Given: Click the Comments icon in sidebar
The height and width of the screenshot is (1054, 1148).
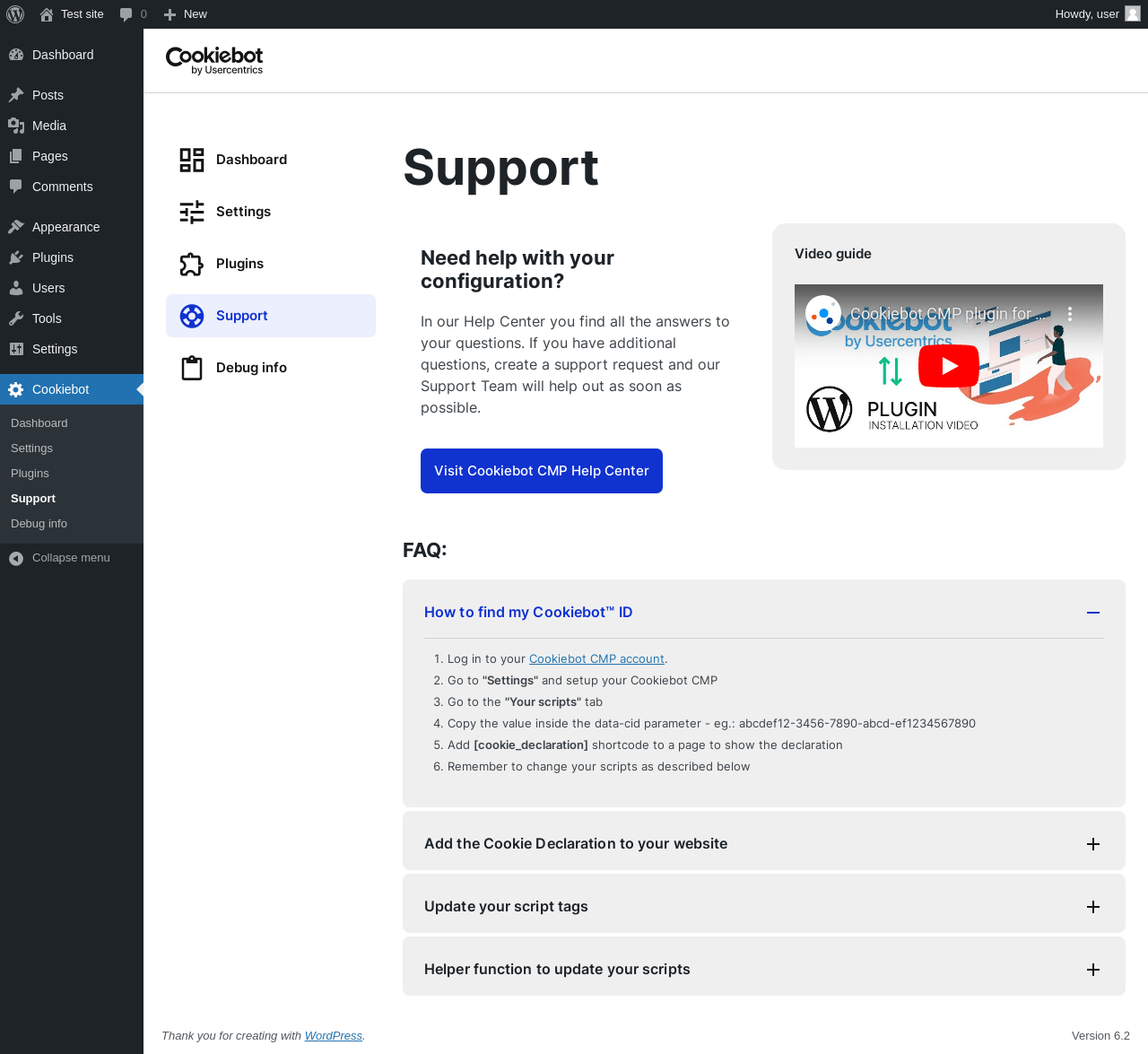Looking at the screenshot, I should 16,187.
